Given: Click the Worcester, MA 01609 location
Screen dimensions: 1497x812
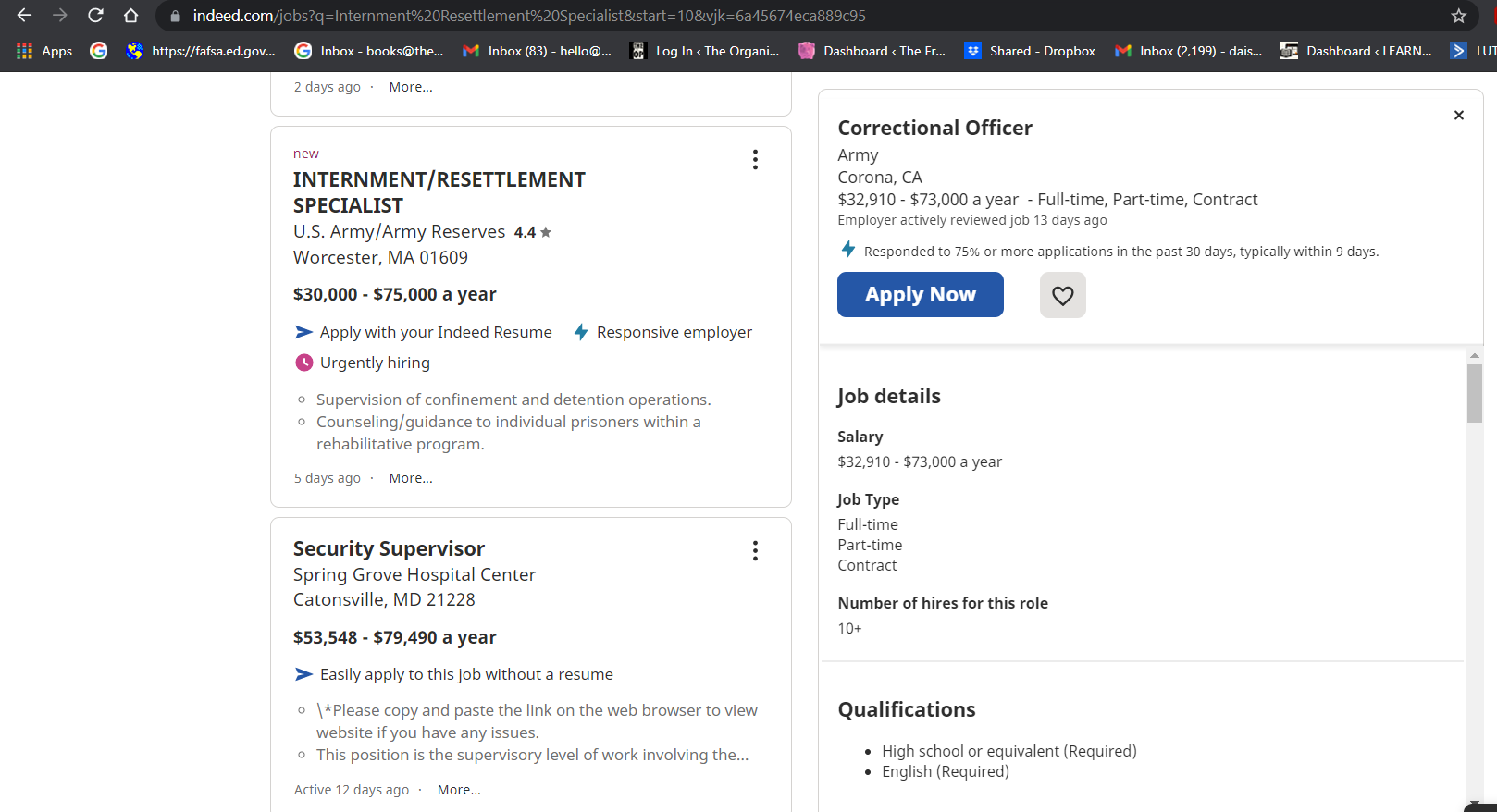Looking at the screenshot, I should [x=380, y=257].
